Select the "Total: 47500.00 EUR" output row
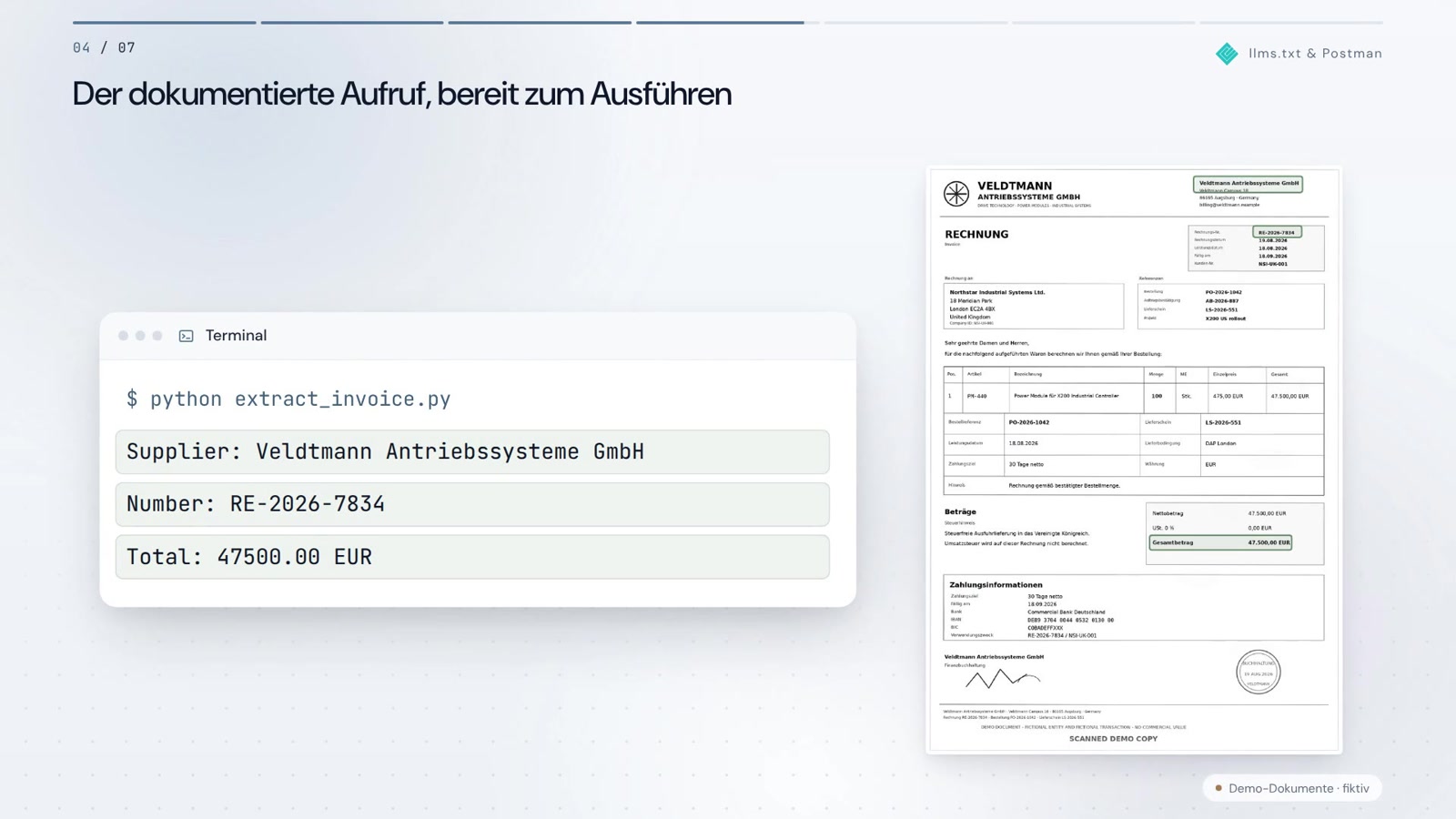 pos(472,557)
